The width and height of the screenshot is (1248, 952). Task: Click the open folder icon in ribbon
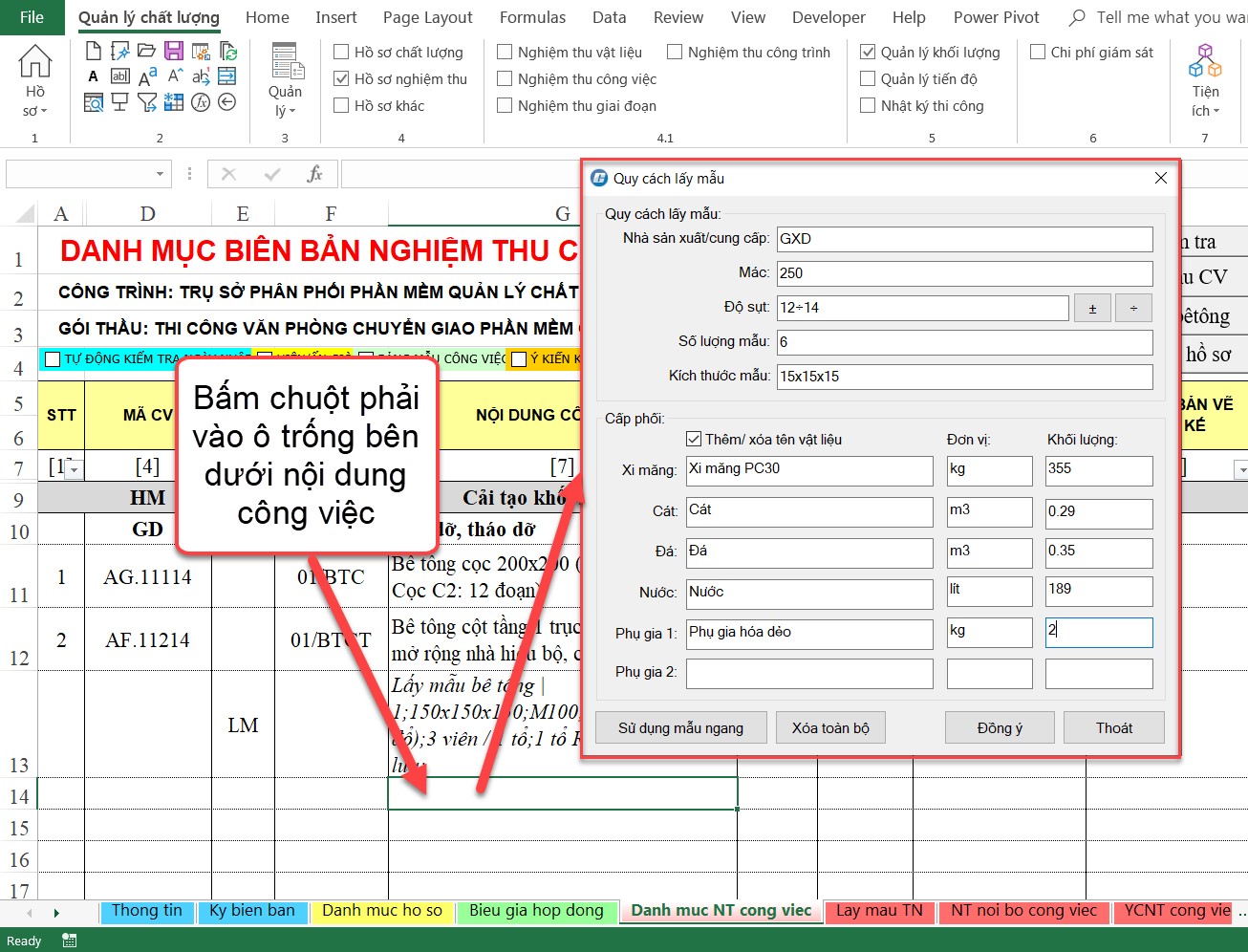tap(147, 52)
